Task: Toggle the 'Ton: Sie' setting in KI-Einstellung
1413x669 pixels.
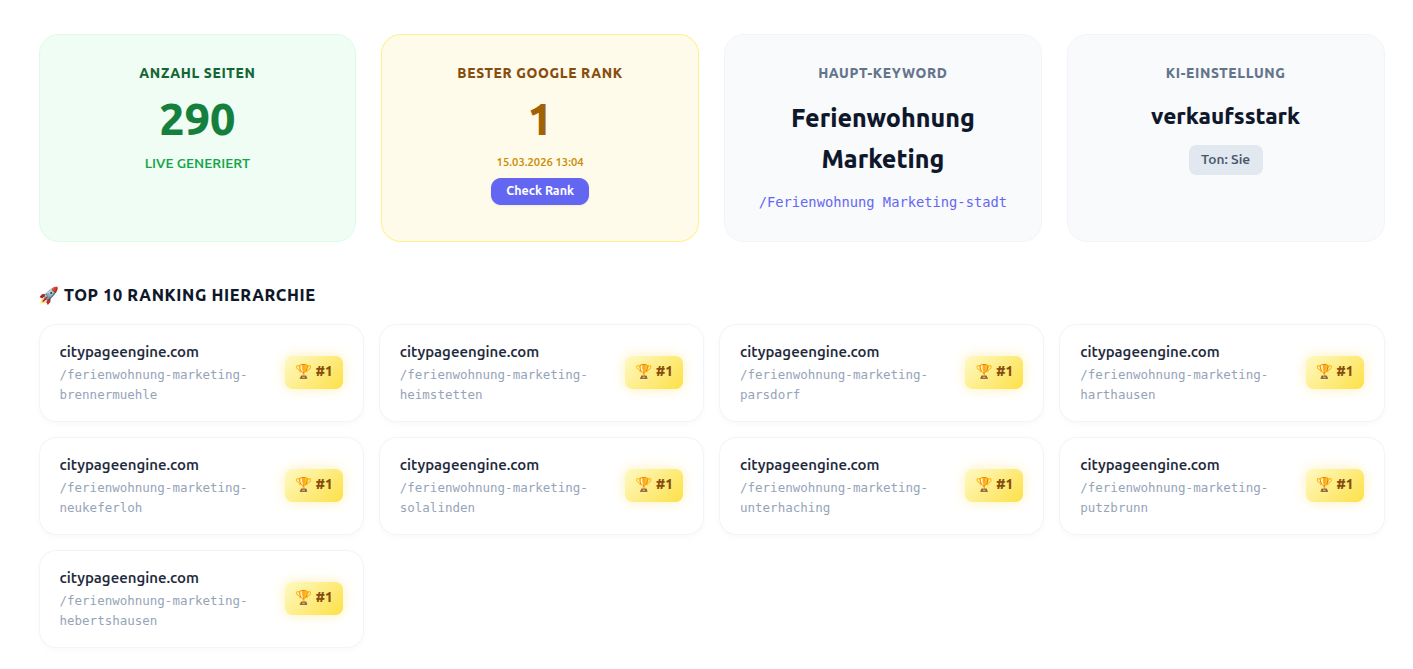Action: click(x=1225, y=160)
